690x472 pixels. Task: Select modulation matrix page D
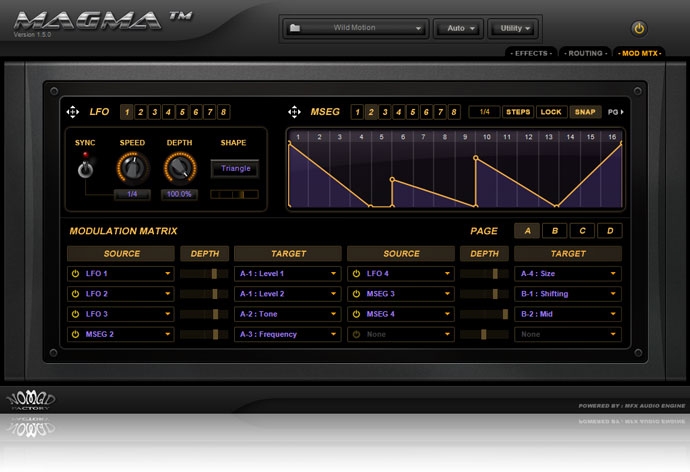610,231
